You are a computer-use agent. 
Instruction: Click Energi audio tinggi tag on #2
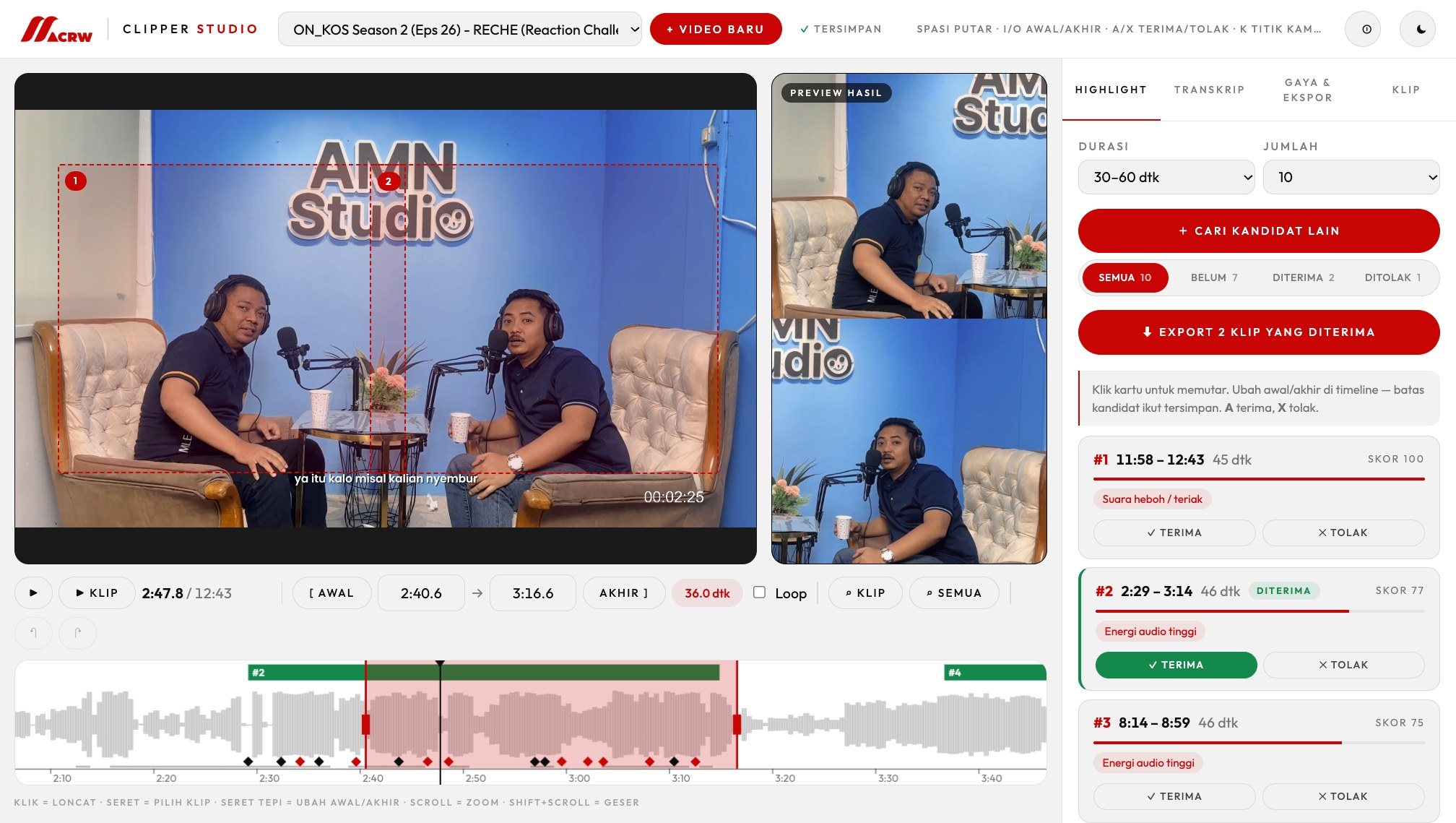pos(1150,631)
